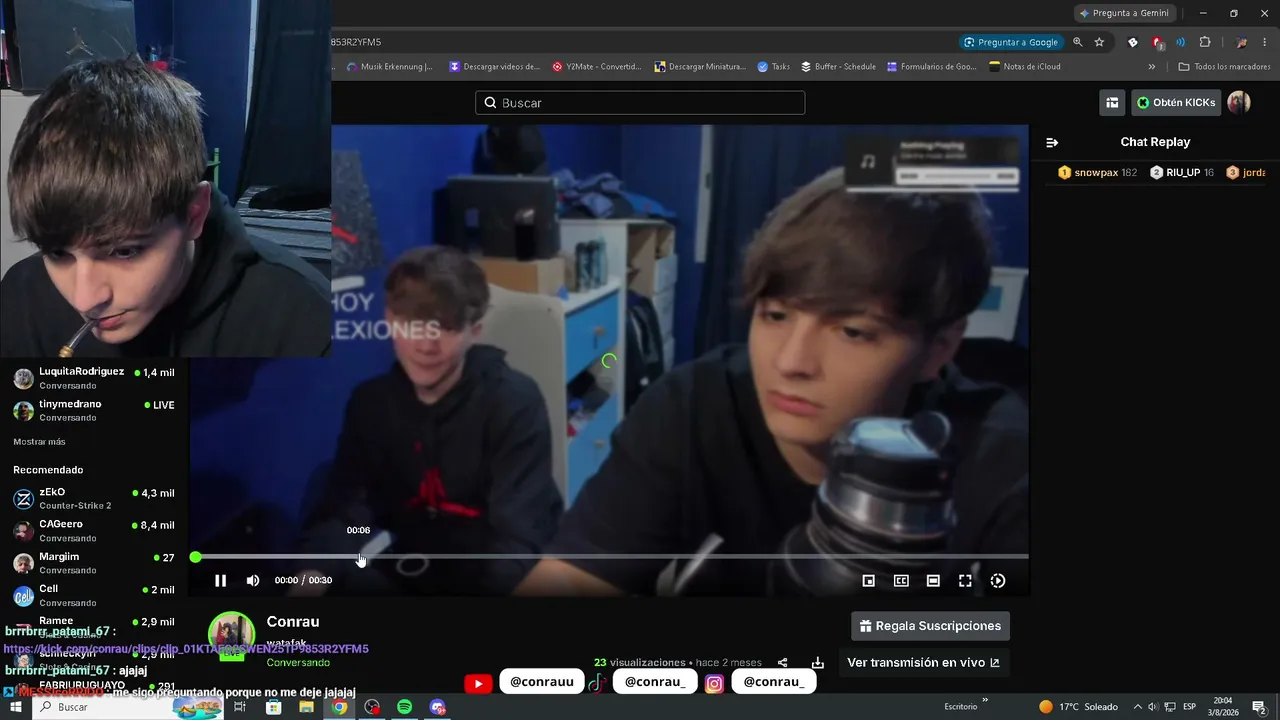The image size is (1280, 720).
Task: Click the YouTube social icon
Action: 478,683
